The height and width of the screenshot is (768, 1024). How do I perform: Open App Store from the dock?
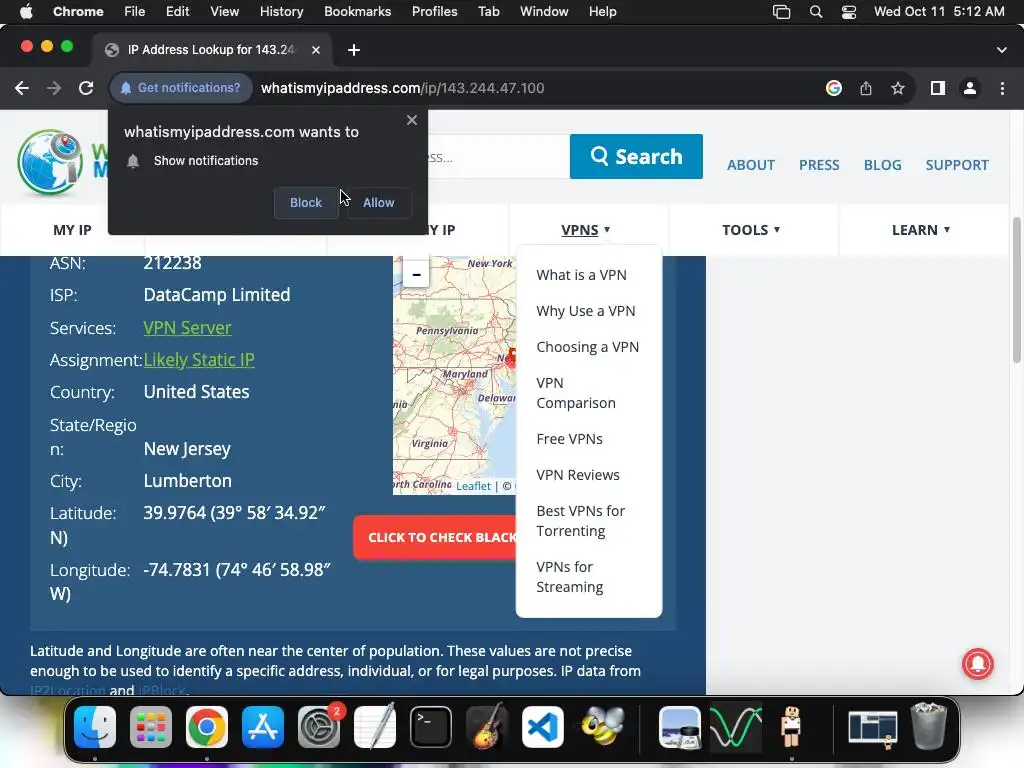(x=263, y=726)
